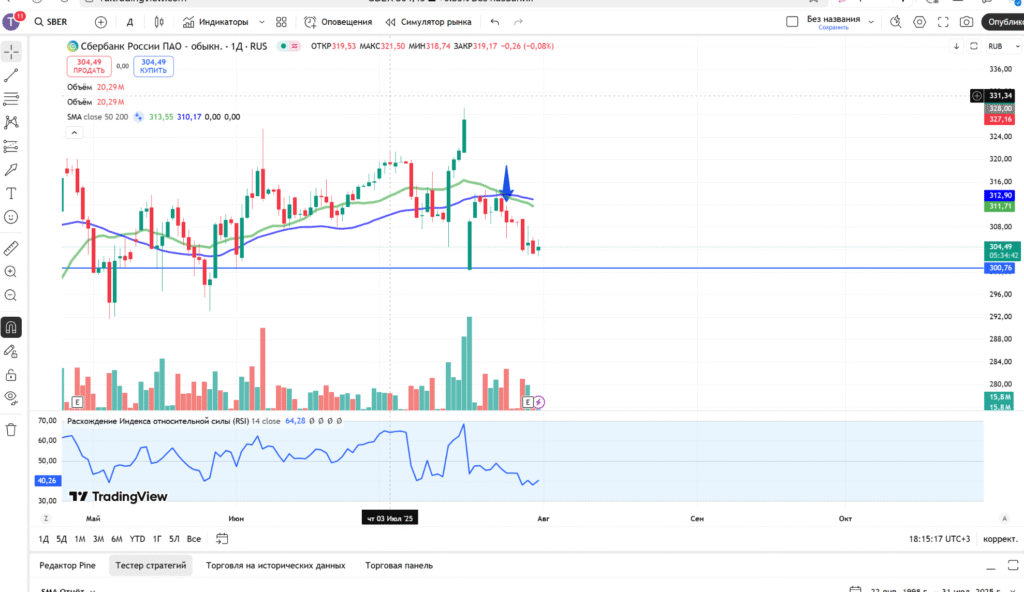Toggle magnet mode in left toolbar
The height and width of the screenshot is (592, 1024).
pos(11,327)
